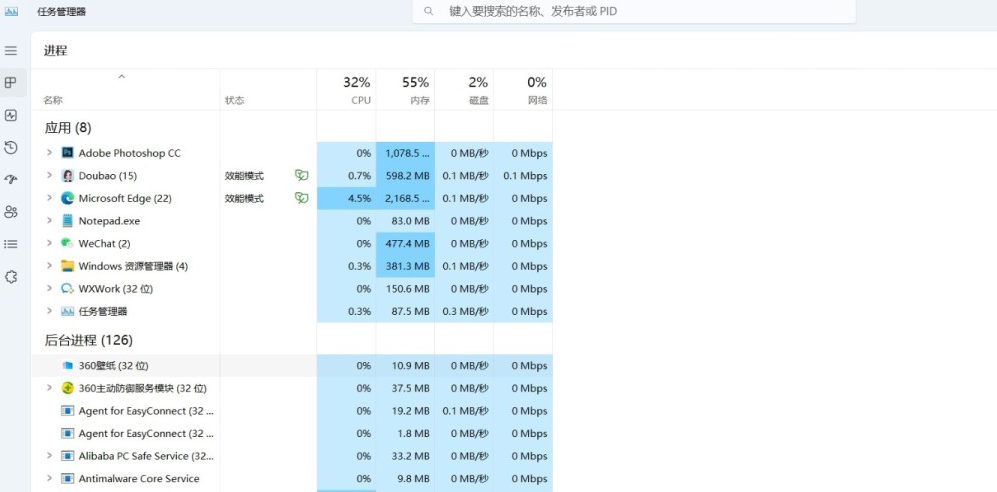Expand the WXWork (32 位) process
This screenshot has width=997, height=492.
[49, 289]
